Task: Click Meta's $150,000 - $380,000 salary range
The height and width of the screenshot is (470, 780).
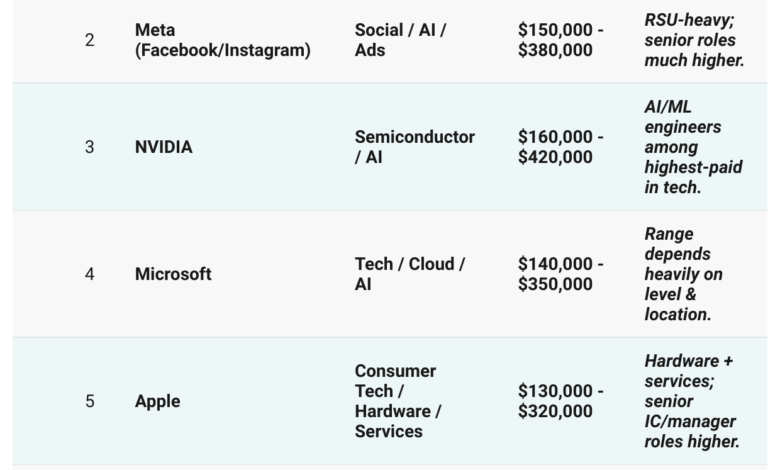Action: point(560,40)
